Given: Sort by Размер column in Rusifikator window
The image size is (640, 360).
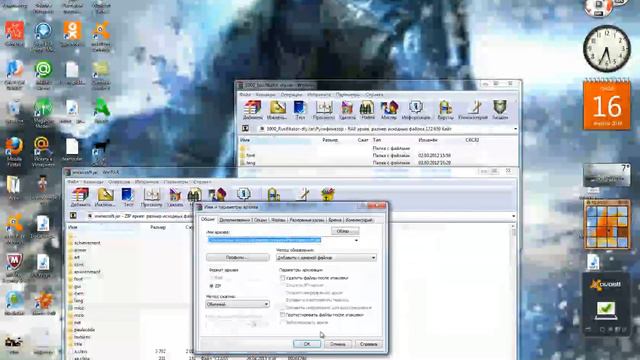Looking at the screenshot, I should click(330, 140).
